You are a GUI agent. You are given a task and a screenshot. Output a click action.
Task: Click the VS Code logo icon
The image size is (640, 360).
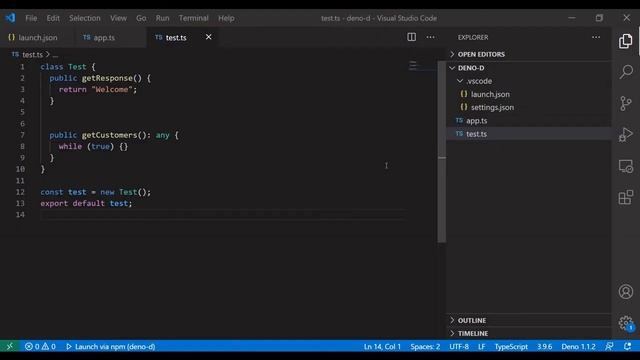[11, 18]
